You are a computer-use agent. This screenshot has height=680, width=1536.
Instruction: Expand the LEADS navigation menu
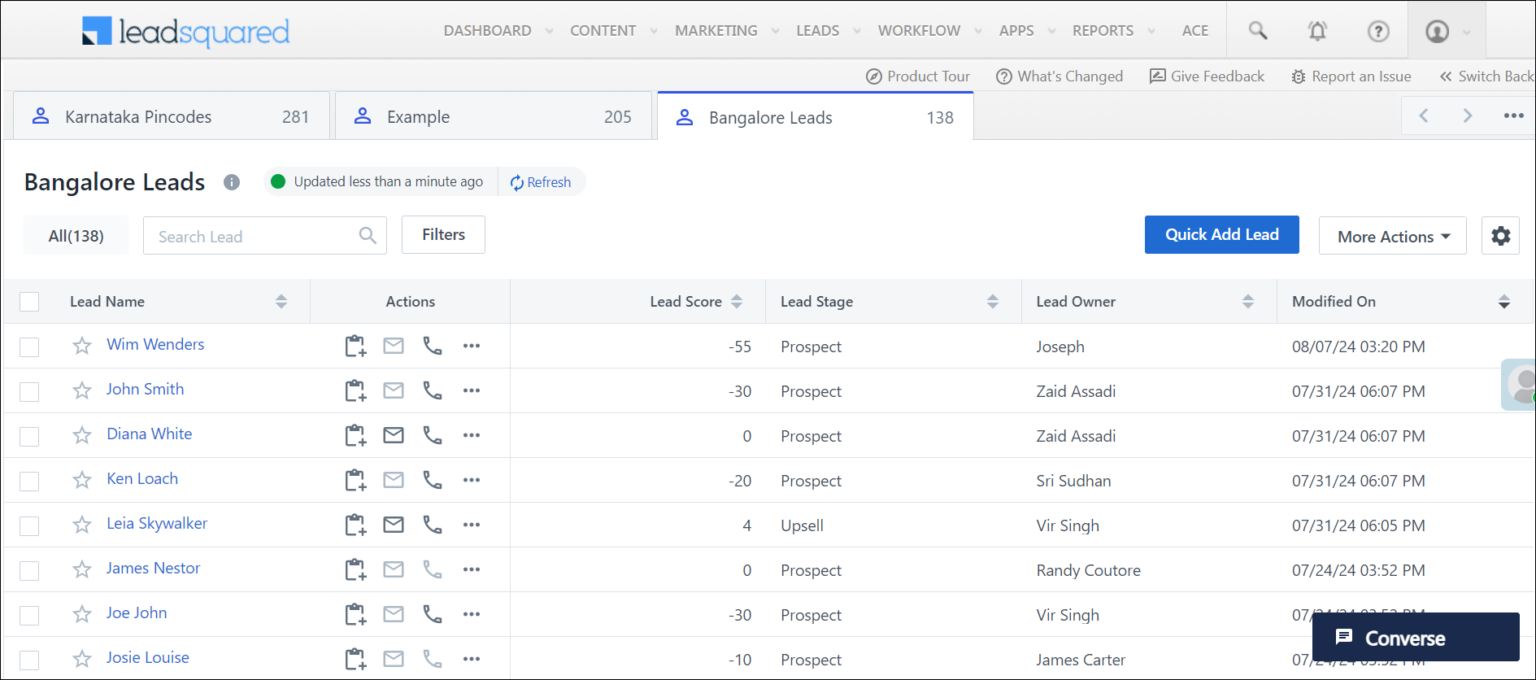pyautogui.click(x=816, y=30)
